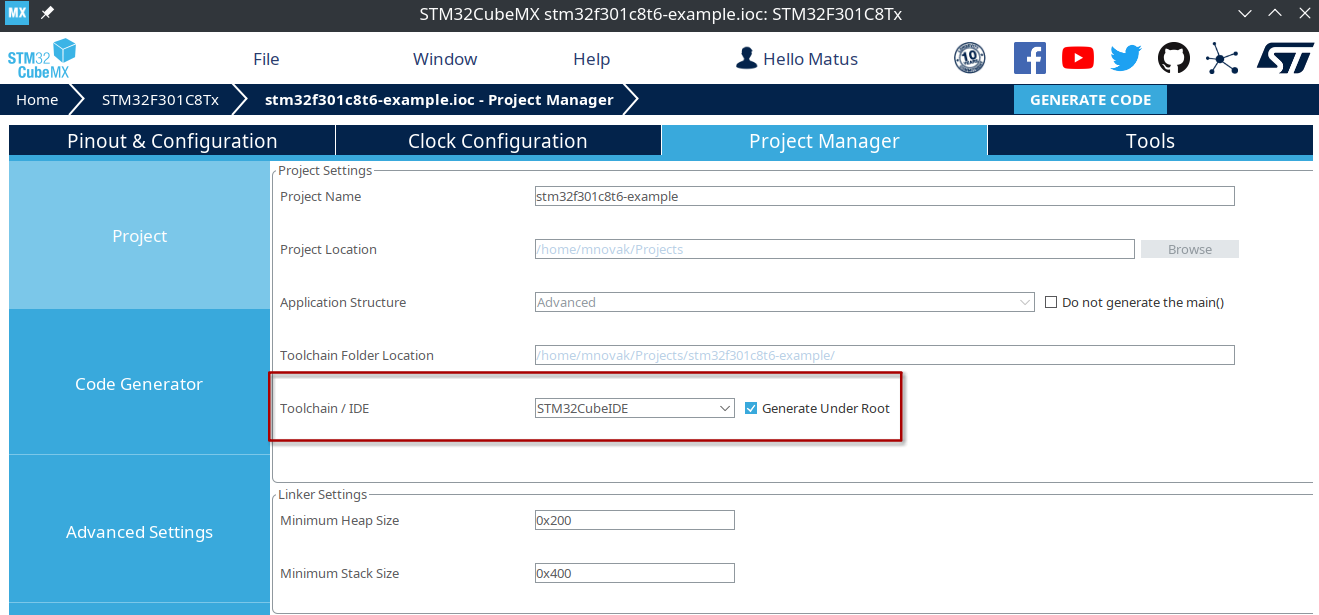
Task: Open the Application Structure dropdown
Action: 784,302
